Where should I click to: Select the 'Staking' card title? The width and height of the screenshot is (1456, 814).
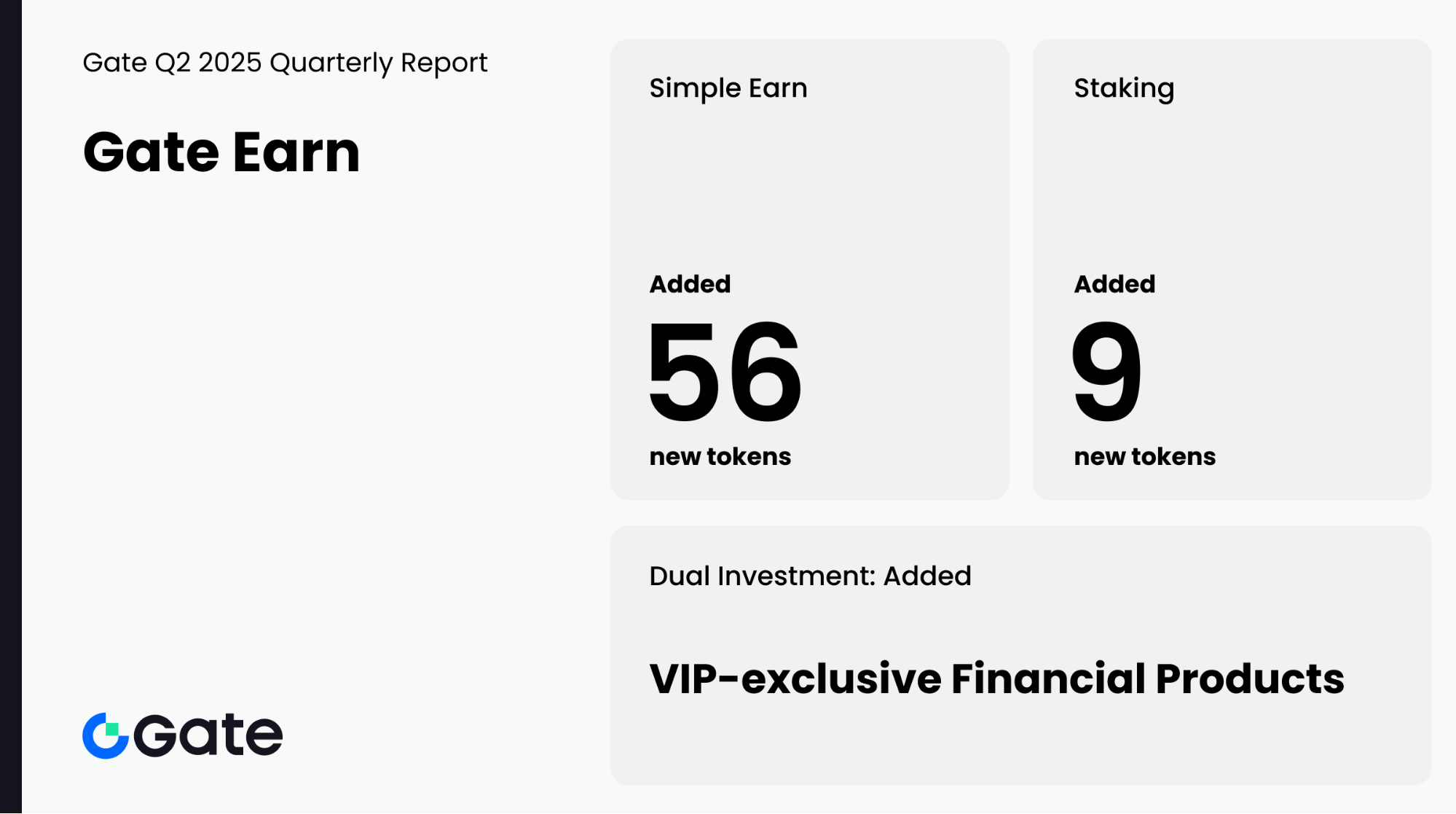tap(1123, 88)
